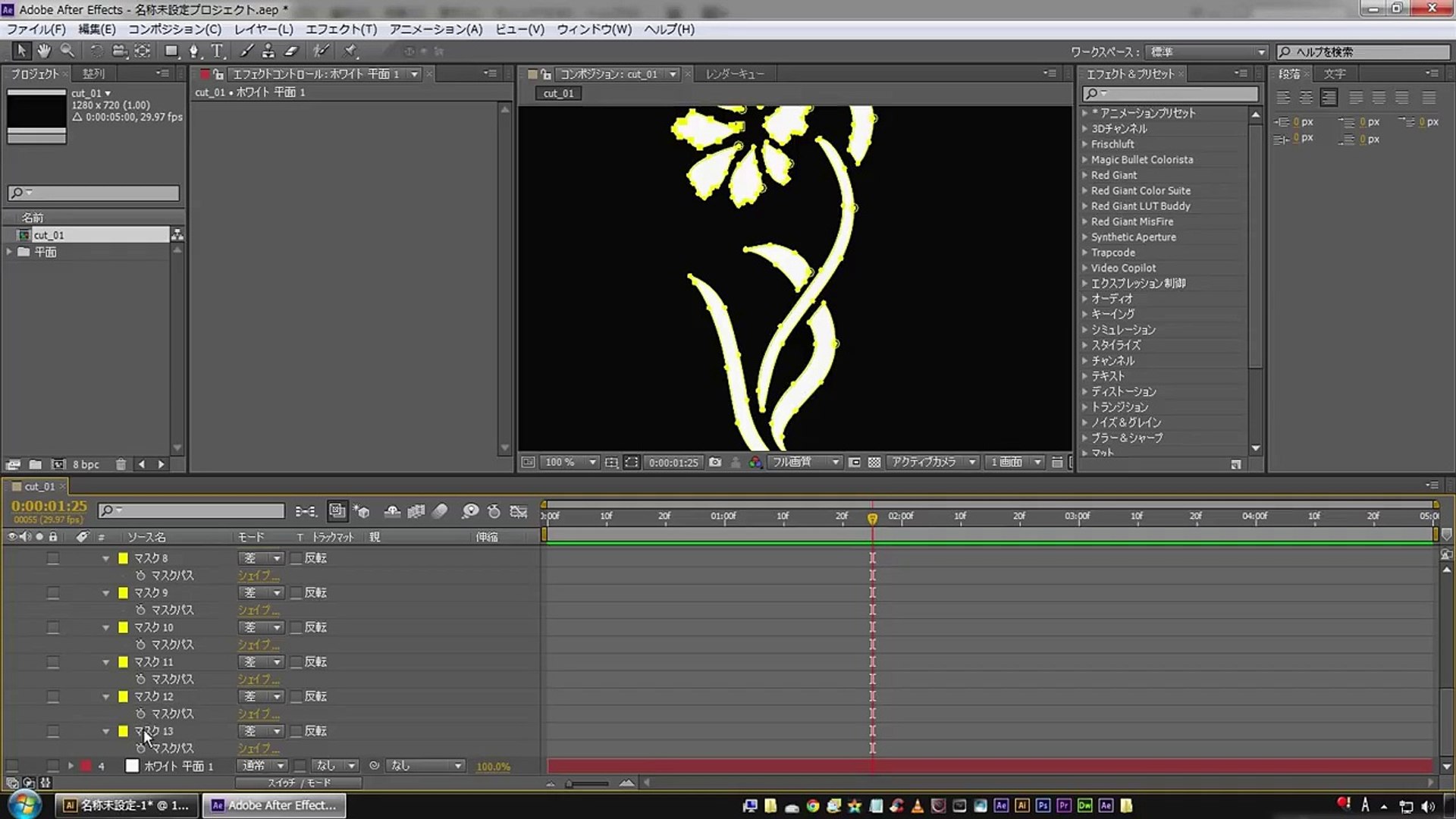Select the Rotation tool
This screenshot has height=819, width=1456.
point(96,51)
